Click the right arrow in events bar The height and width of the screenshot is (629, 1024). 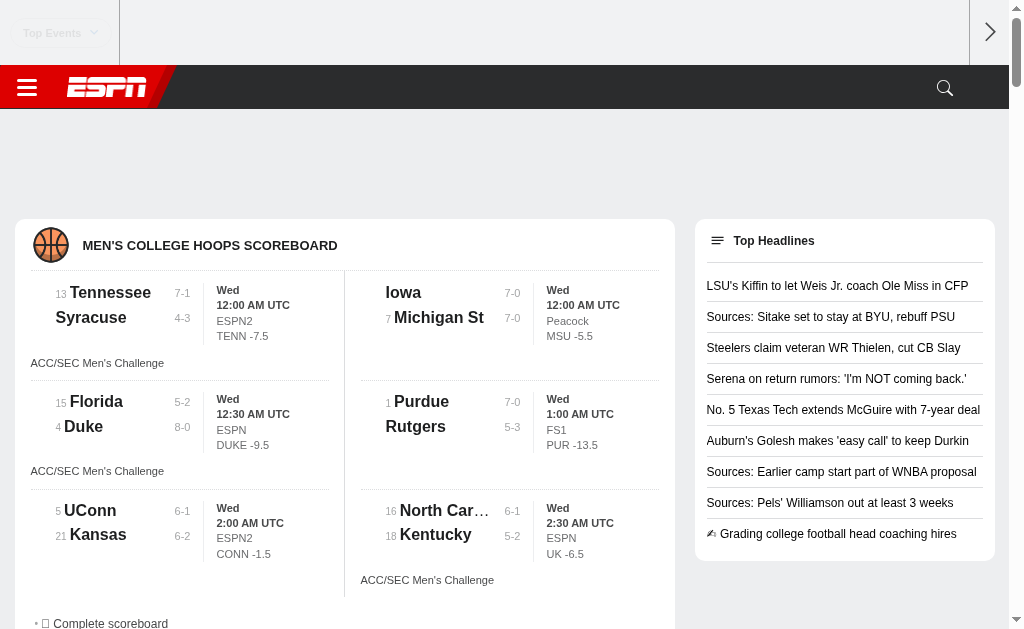(x=990, y=32)
